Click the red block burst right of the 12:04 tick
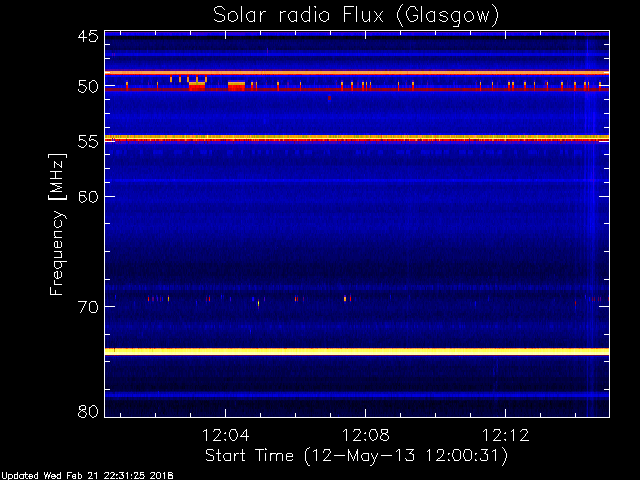 point(236,86)
